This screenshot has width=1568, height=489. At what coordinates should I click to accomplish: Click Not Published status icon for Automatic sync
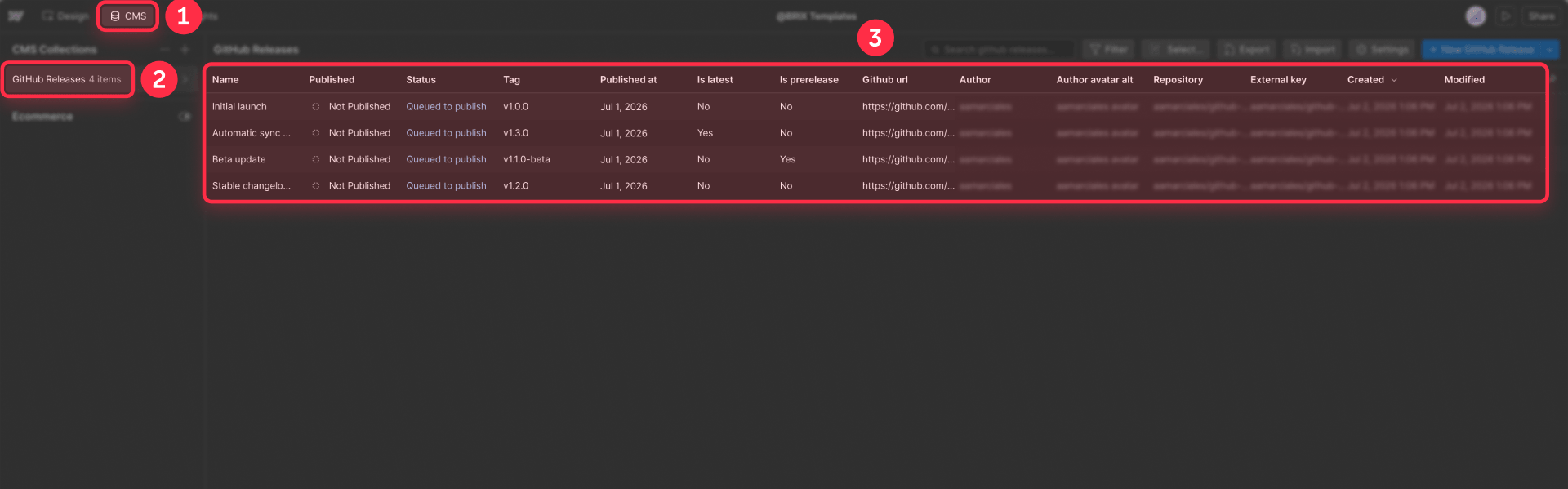coord(315,133)
